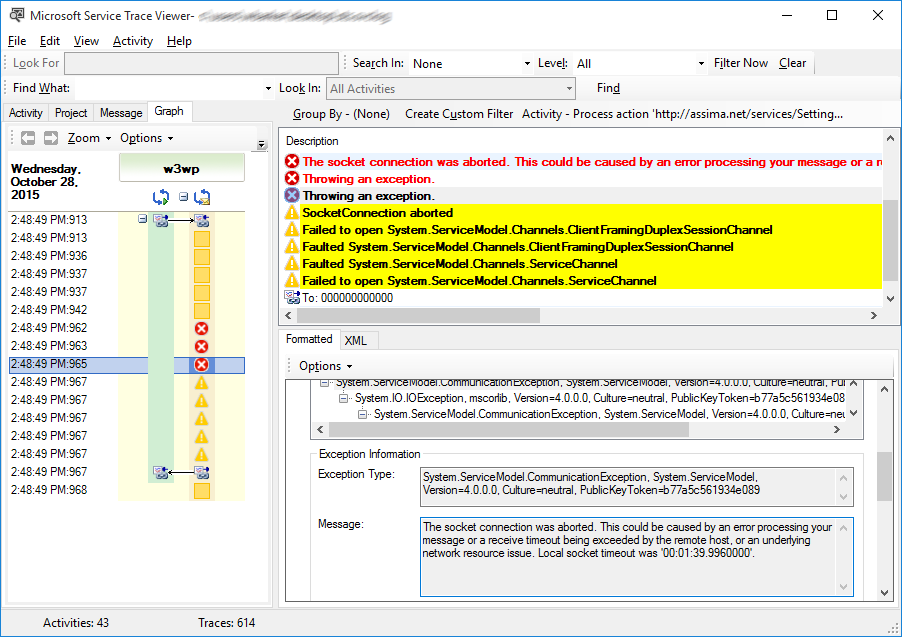
Task: Click inside the Look For input field
Action: click(201, 63)
